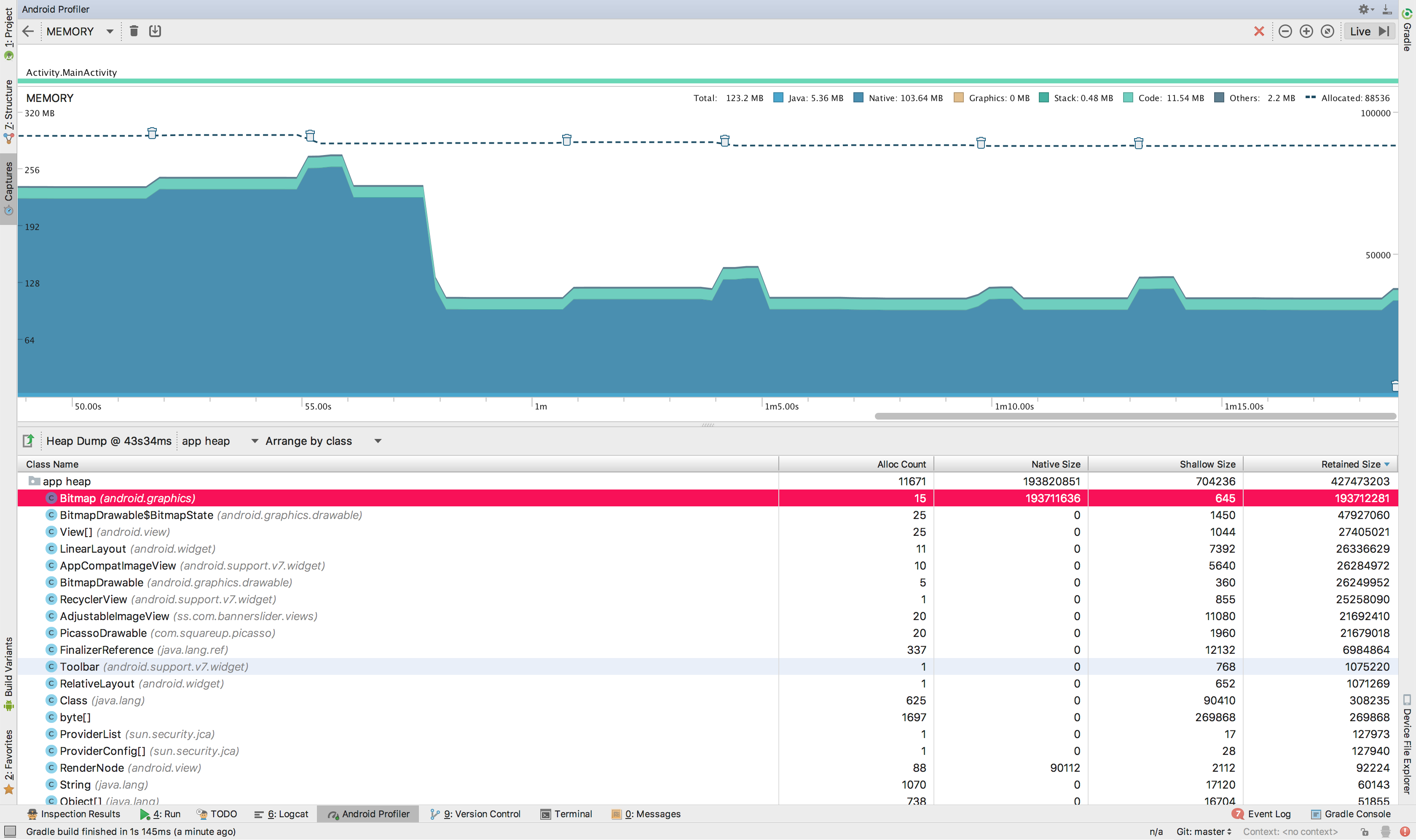
Task: Open the TODO tool window
Action: pyautogui.click(x=217, y=814)
